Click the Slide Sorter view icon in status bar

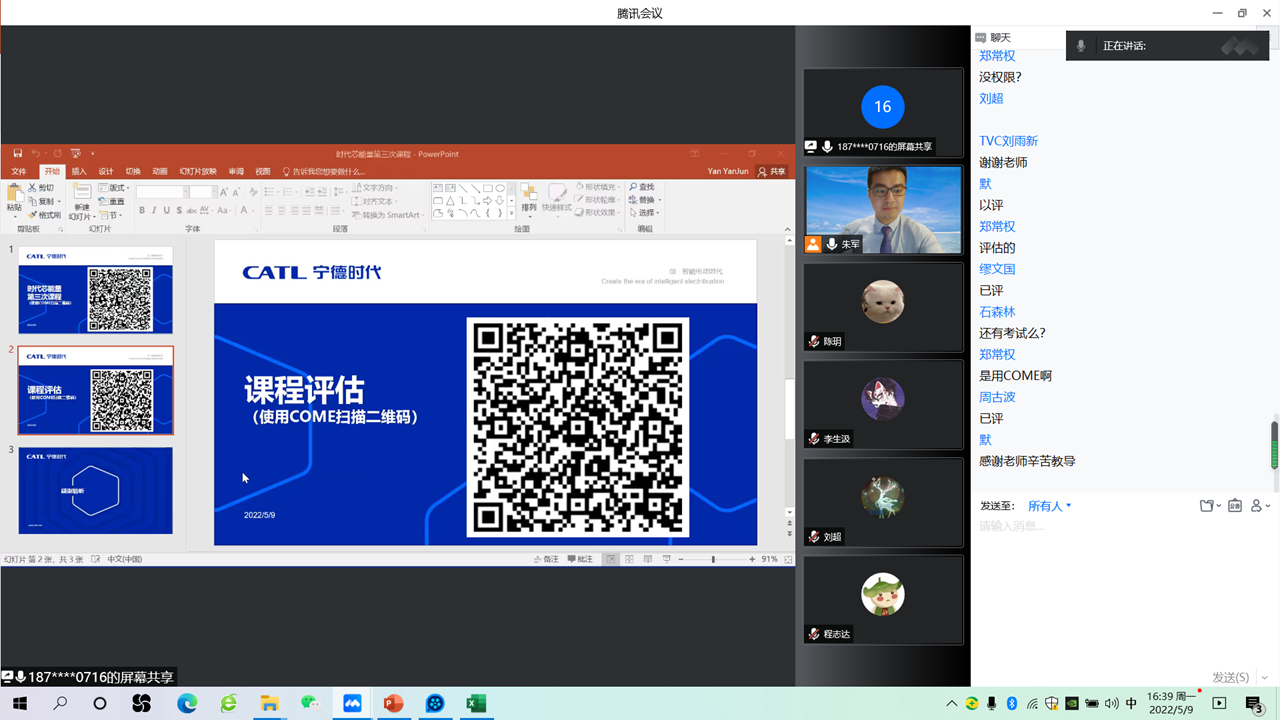coord(629,559)
